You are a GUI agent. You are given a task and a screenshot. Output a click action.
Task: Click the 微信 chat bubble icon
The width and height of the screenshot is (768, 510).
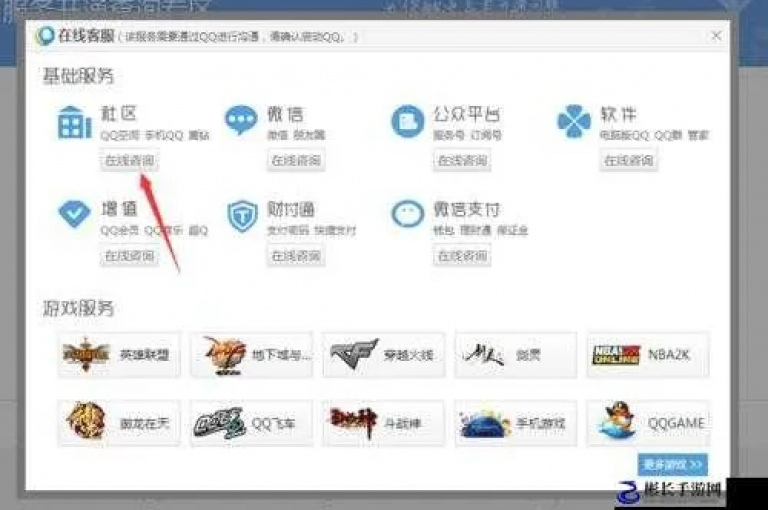pyautogui.click(x=241, y=120)
